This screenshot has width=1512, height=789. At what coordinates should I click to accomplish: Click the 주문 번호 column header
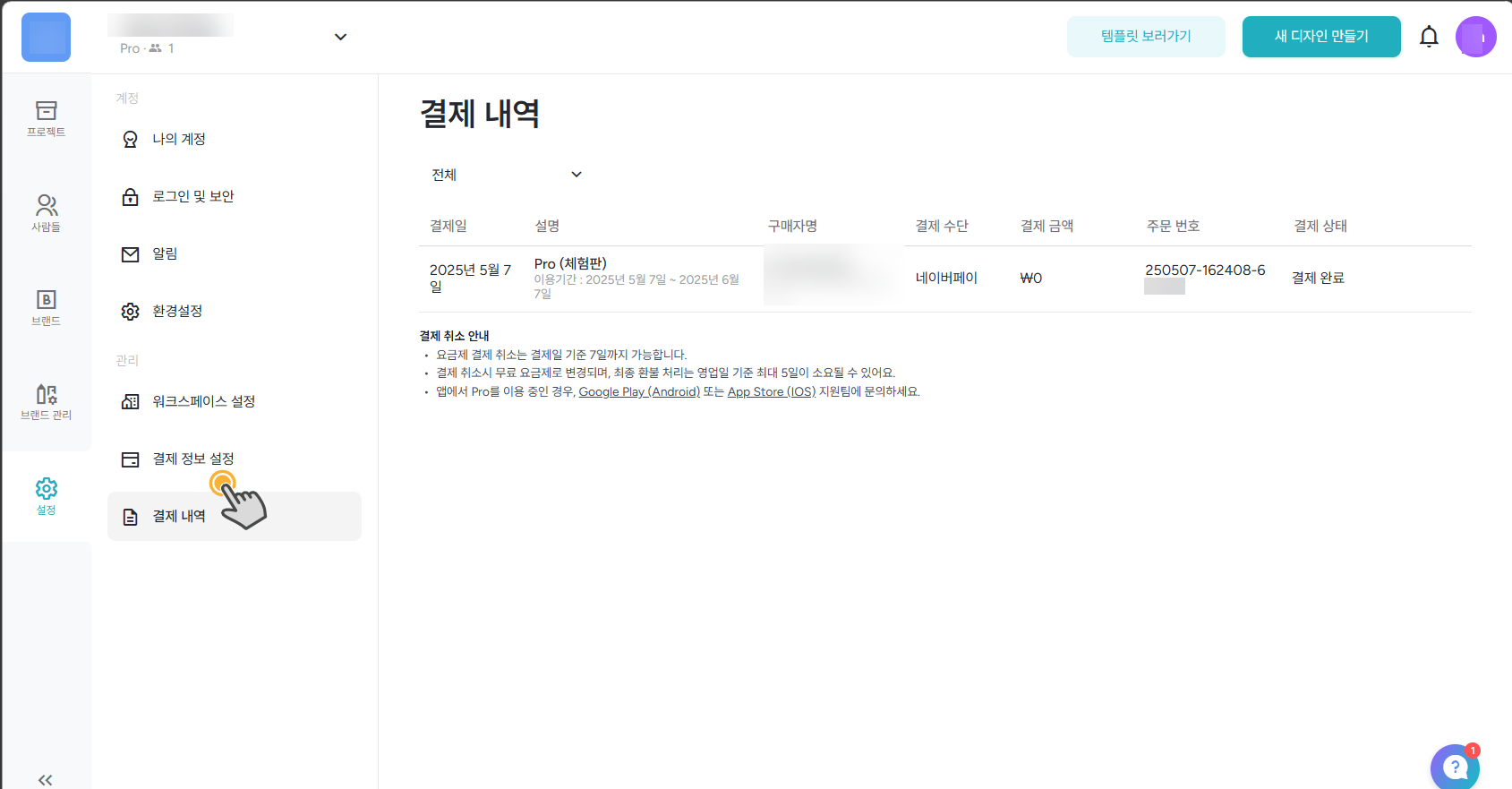click(1173, 226)
